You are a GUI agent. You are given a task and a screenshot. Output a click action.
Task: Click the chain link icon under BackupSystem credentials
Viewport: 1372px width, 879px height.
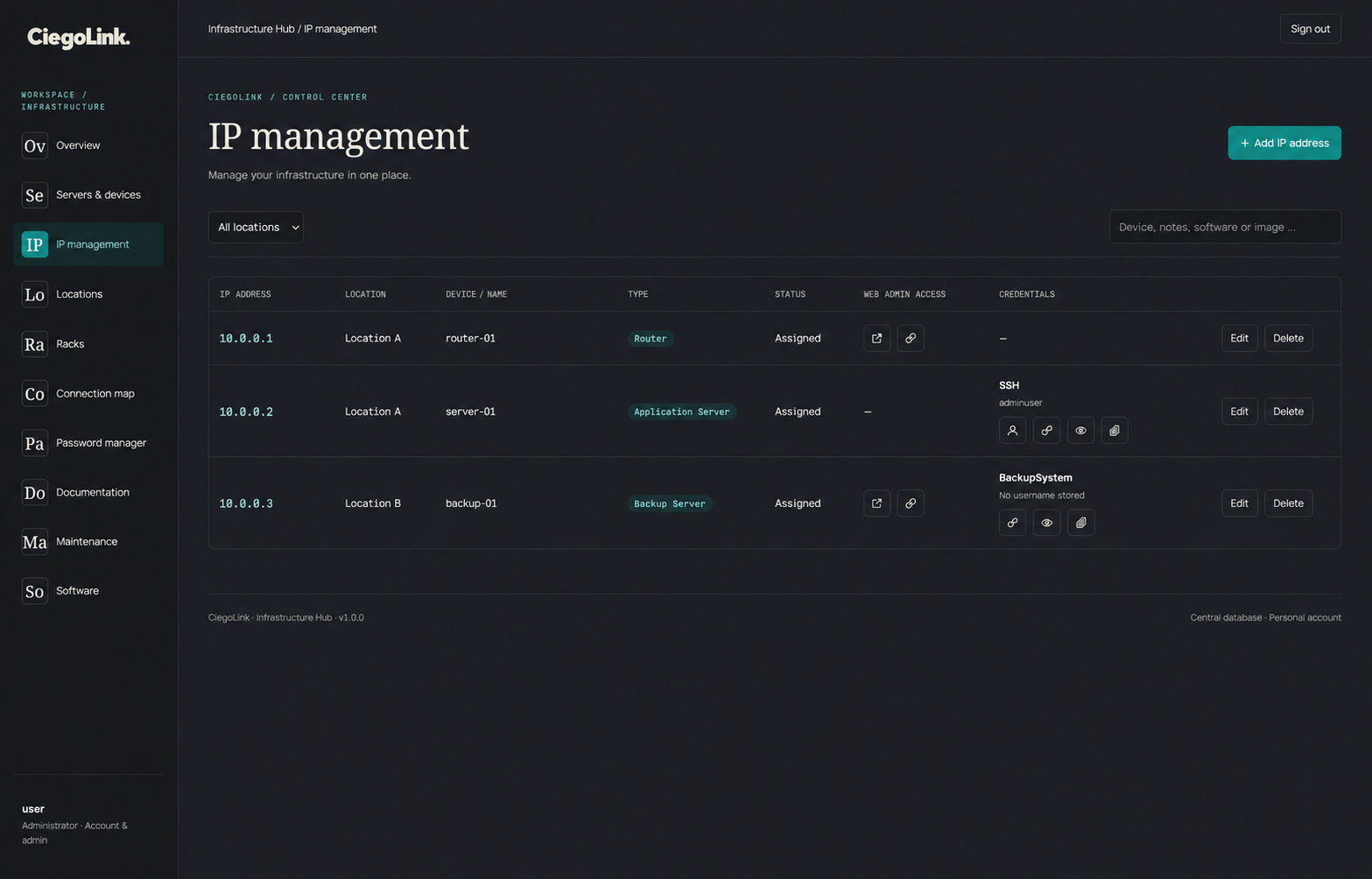[1012, 523]
